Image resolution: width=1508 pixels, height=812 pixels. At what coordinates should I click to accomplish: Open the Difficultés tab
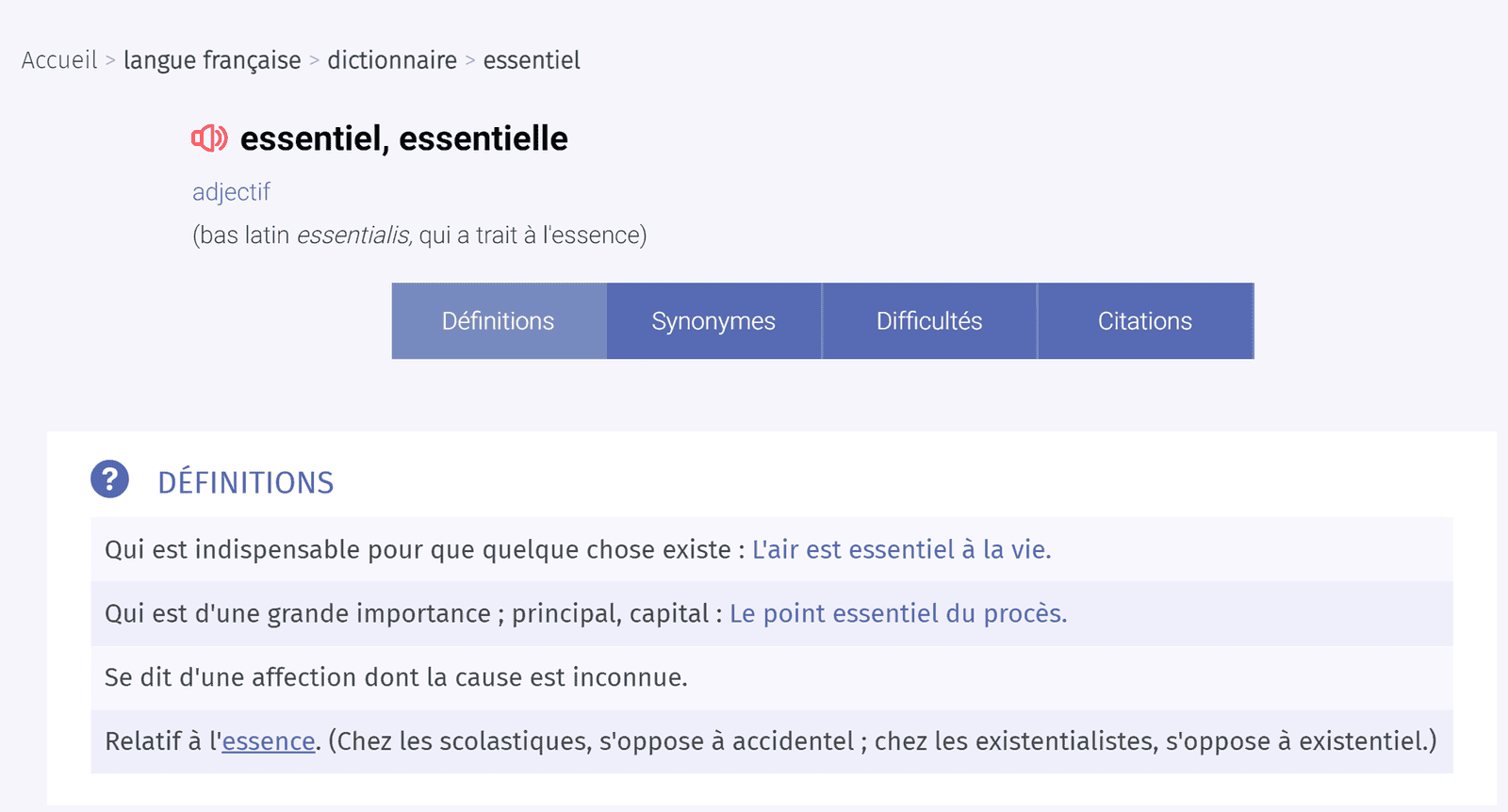tap(929, 321)
